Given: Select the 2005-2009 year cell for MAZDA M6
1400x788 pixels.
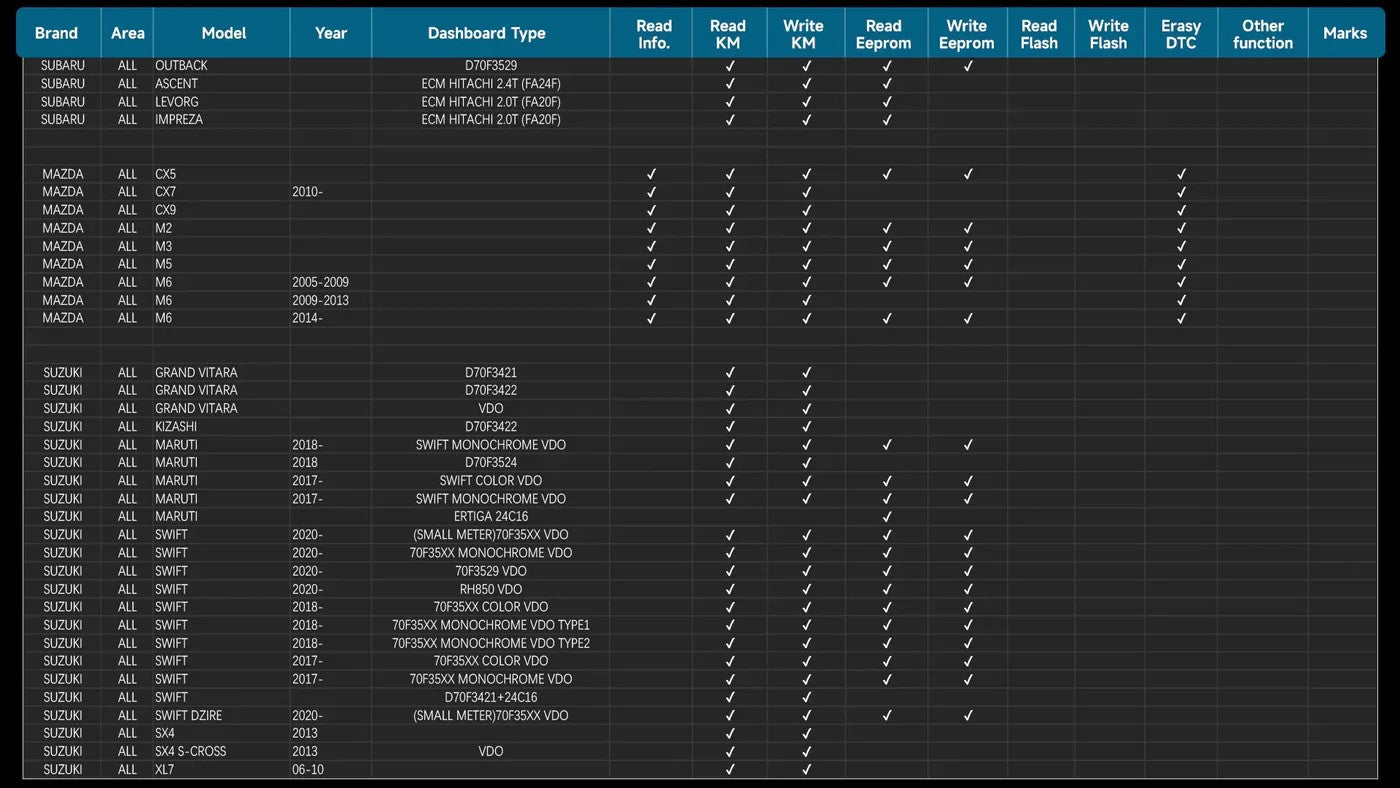Looking at the screenshot, I should pos(321,282).
